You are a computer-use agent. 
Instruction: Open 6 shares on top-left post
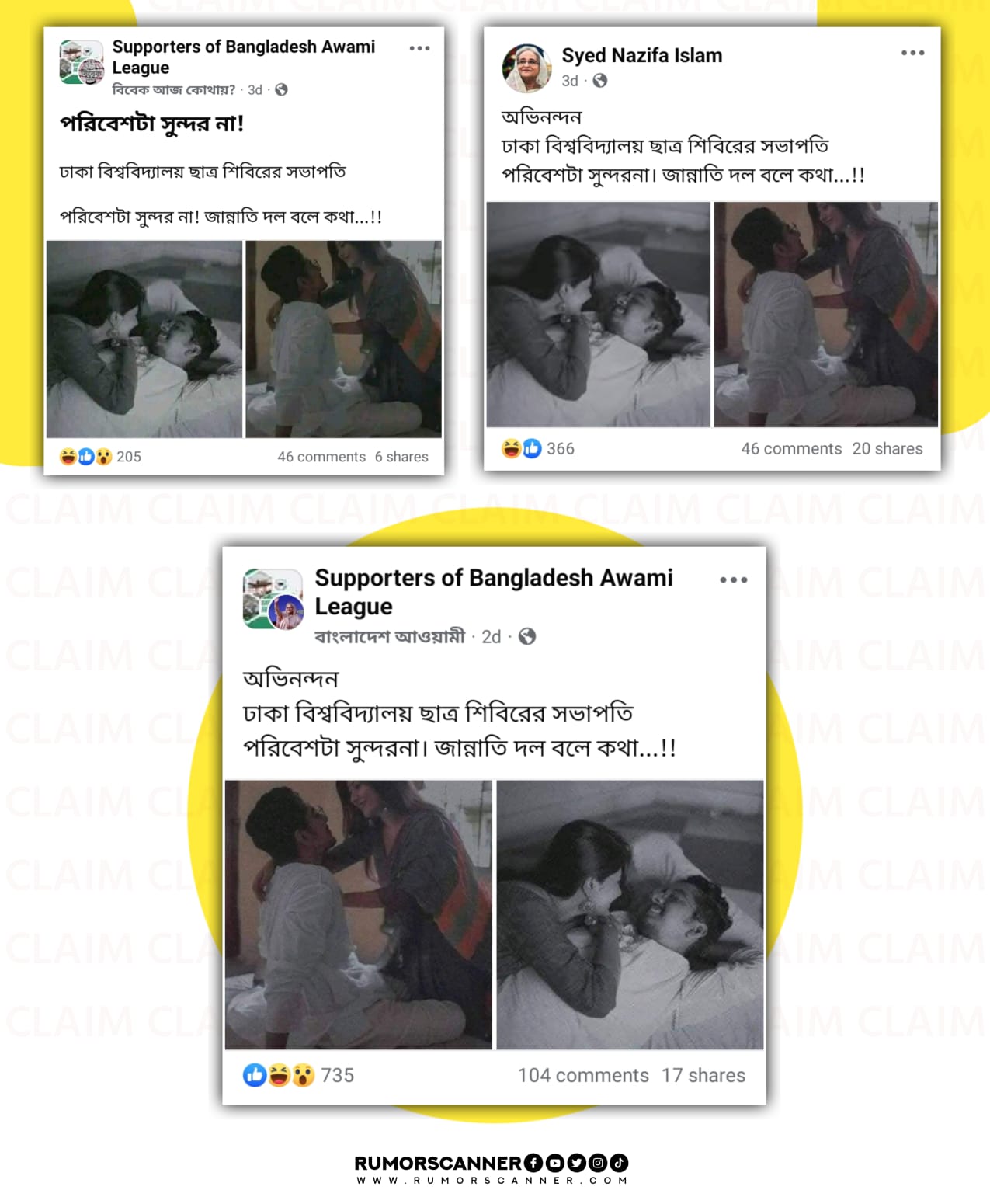401,457
